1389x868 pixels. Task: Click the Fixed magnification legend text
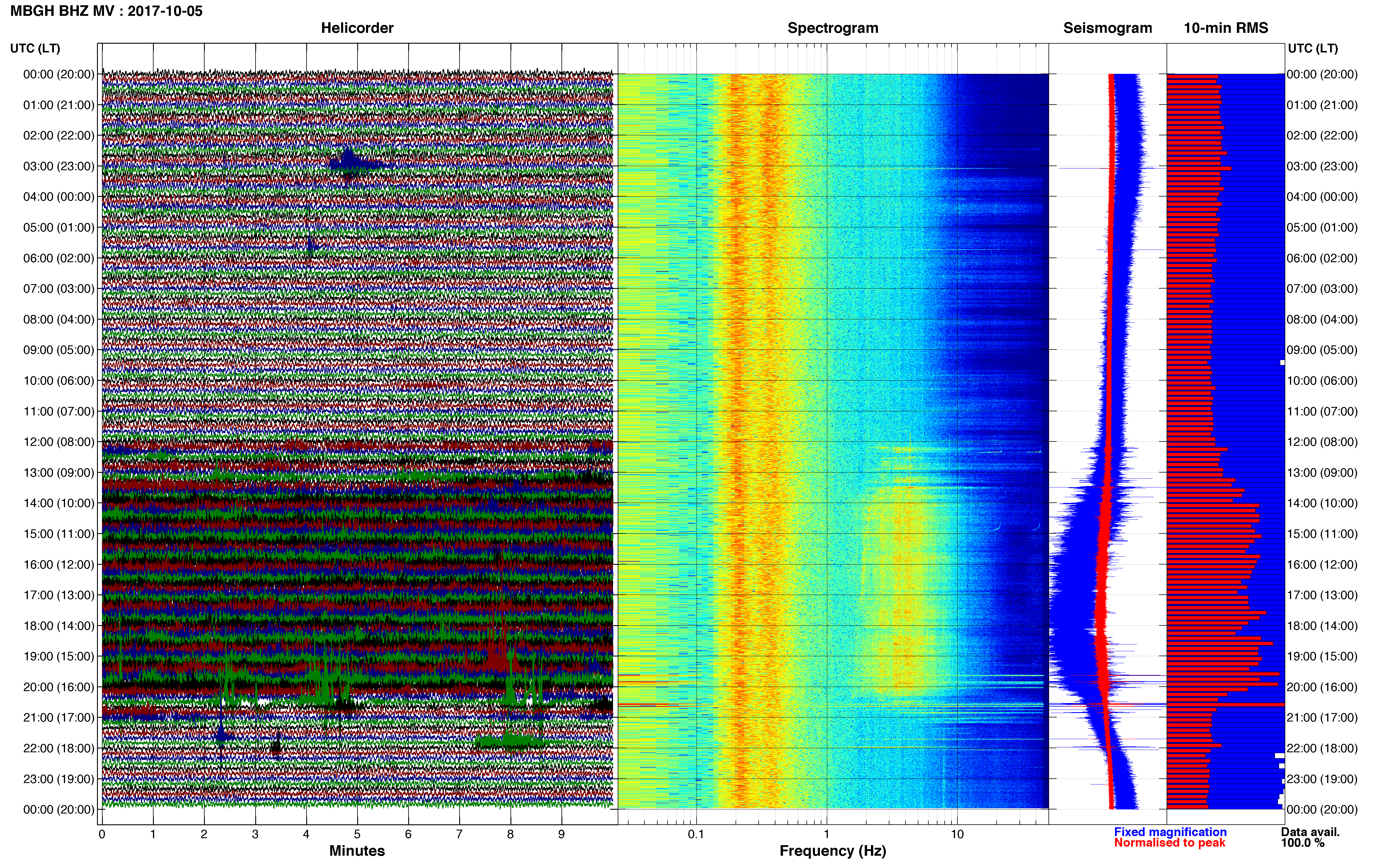1170,832
